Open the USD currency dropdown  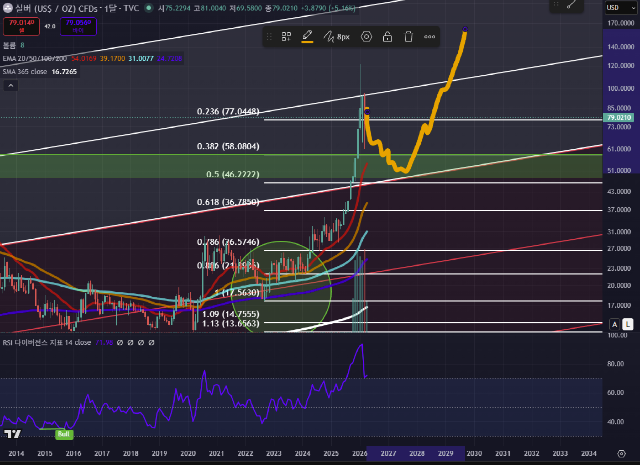(621, 7)
